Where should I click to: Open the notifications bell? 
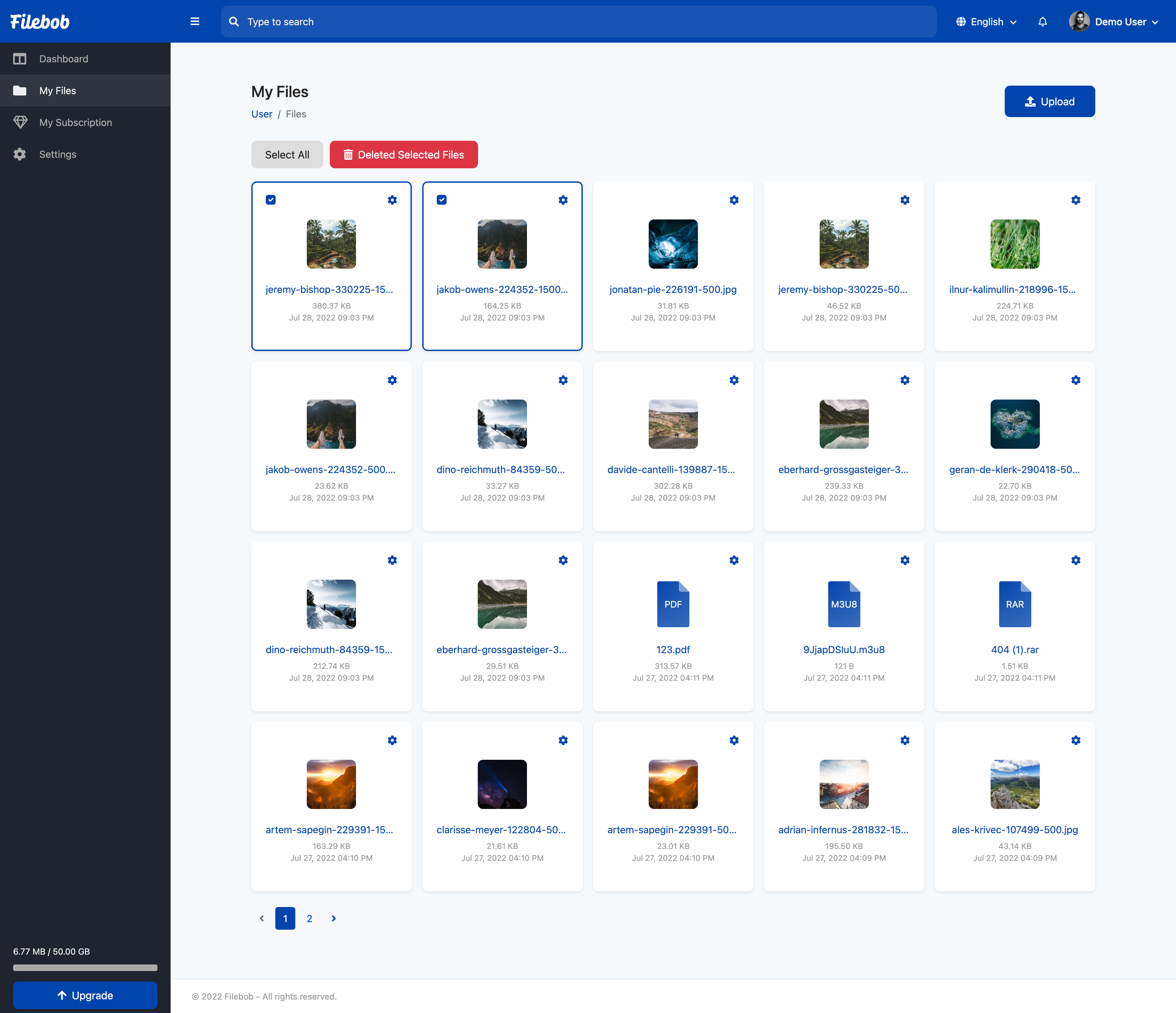tap(1043, 22)
